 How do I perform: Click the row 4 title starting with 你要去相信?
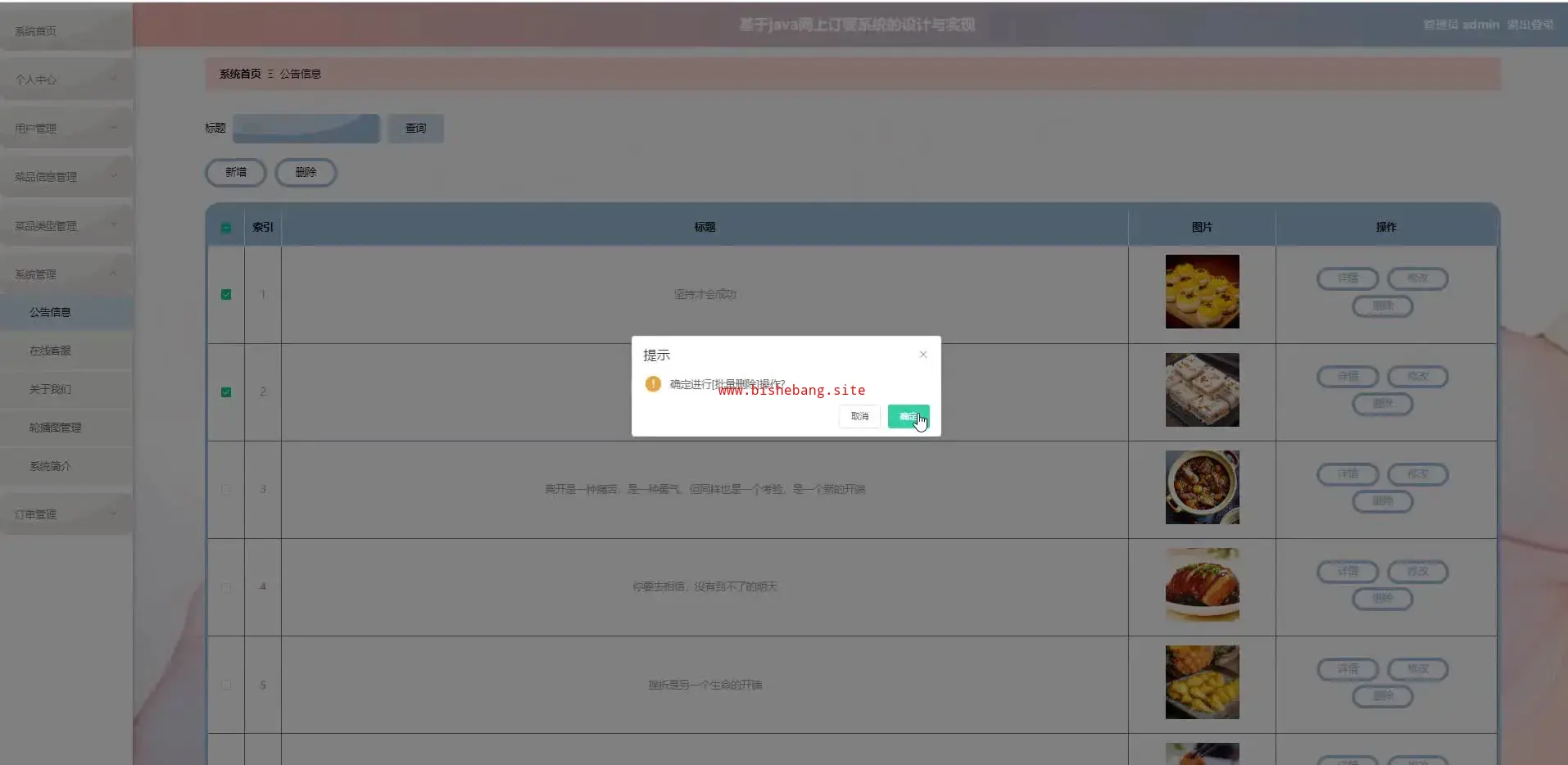point(705,586)
